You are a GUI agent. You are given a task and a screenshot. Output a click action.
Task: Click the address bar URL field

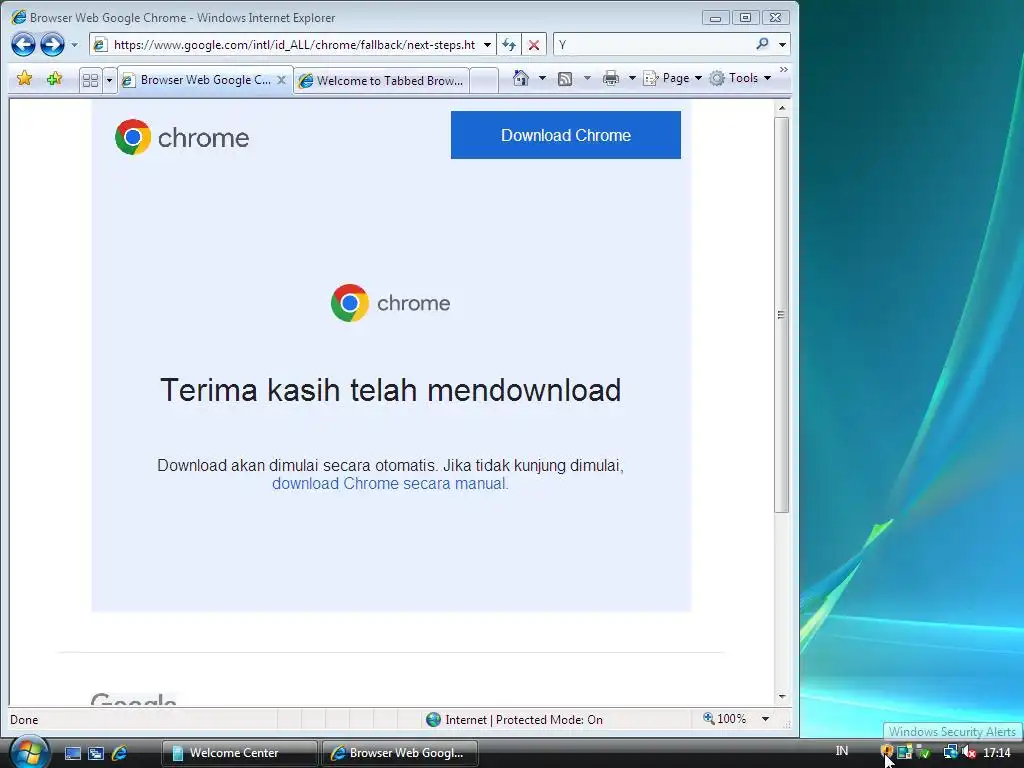(294, 45)
